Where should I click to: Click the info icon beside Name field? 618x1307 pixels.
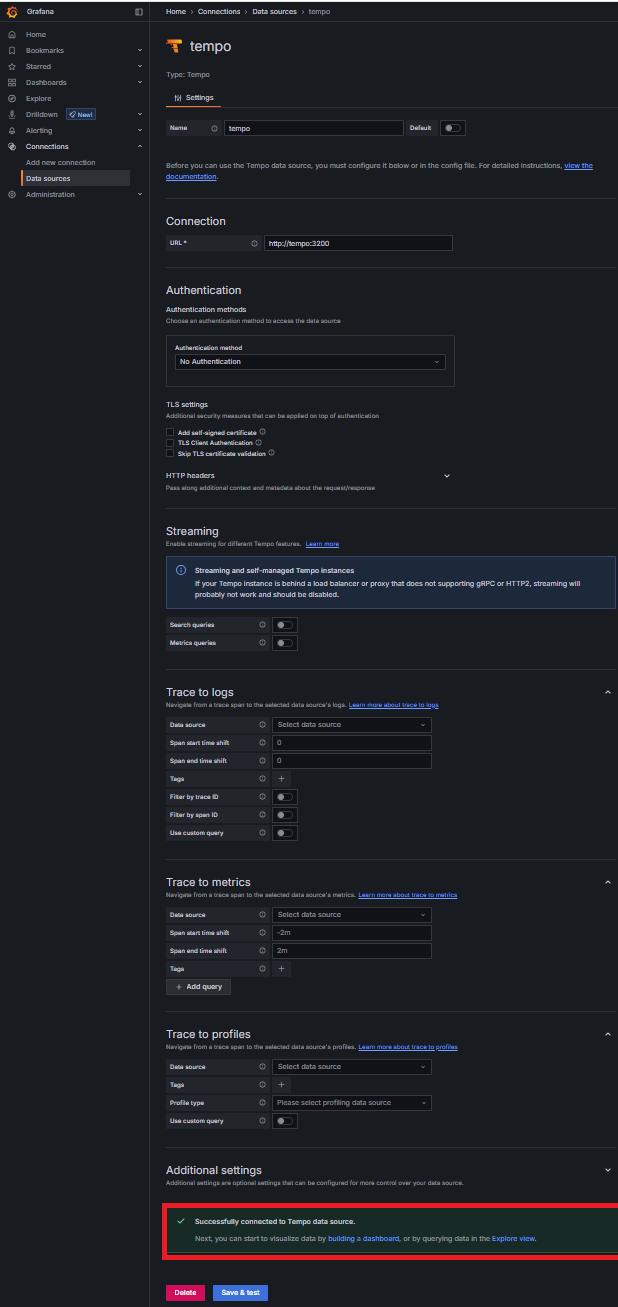(215, 128)
